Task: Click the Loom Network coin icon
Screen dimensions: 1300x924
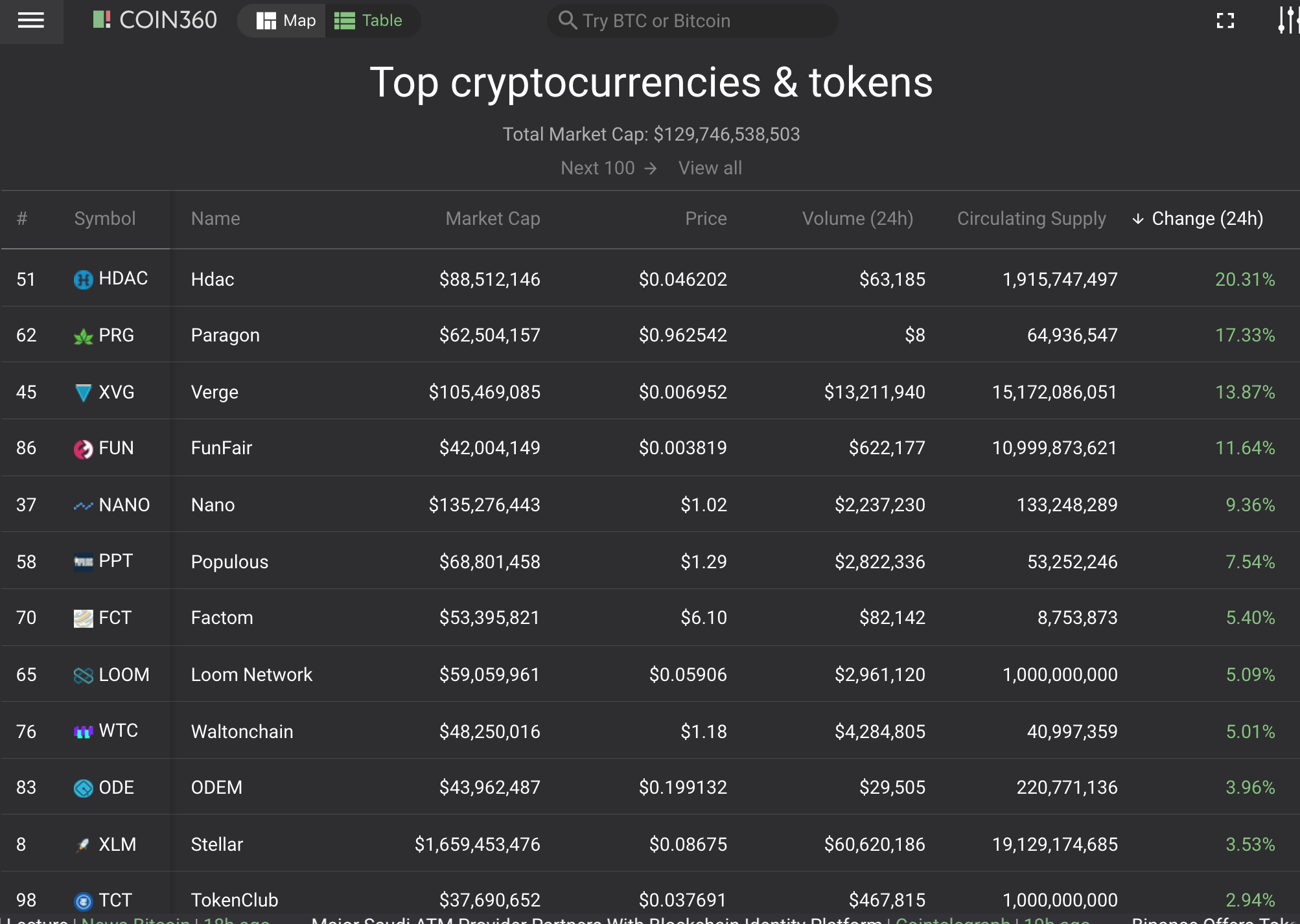Action: (x=83, y=675)
